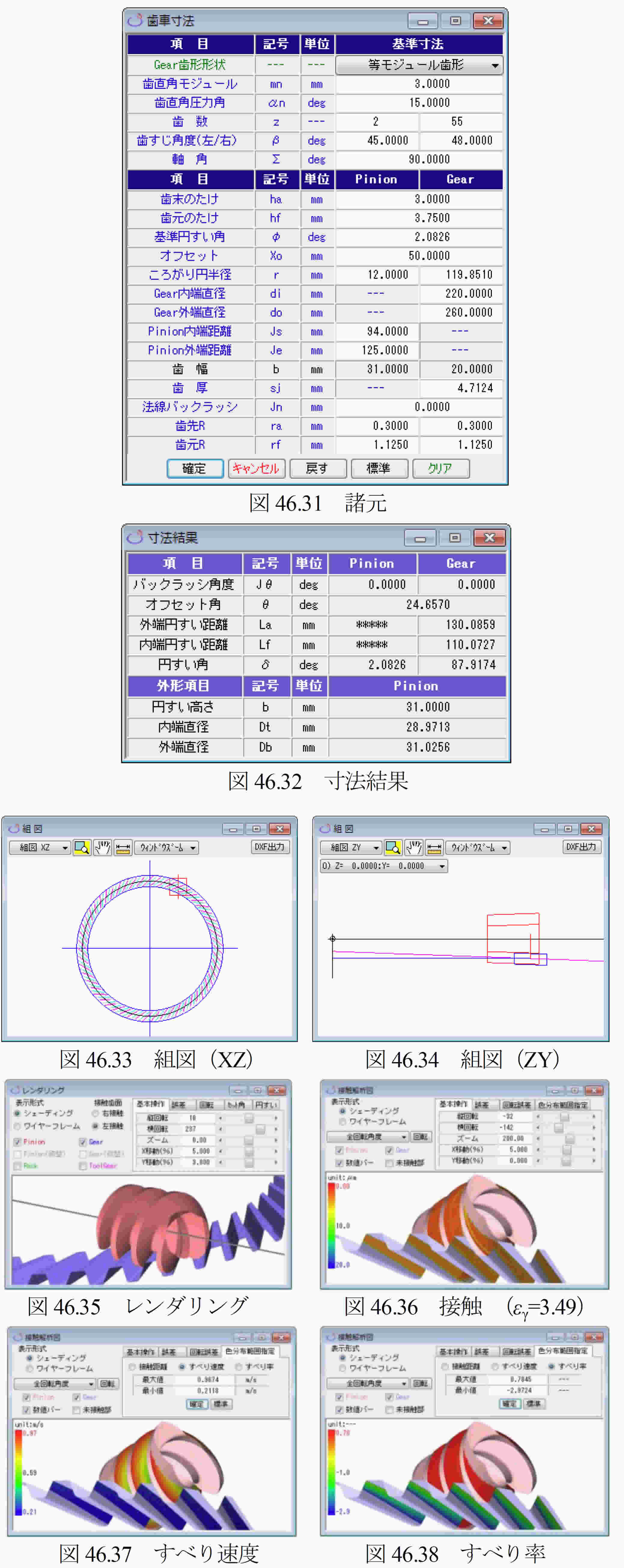Open 基本操作 tab in レンダリング window
The height and width of the screenshot is (1568, 624).
click(x=150, y=1104)
